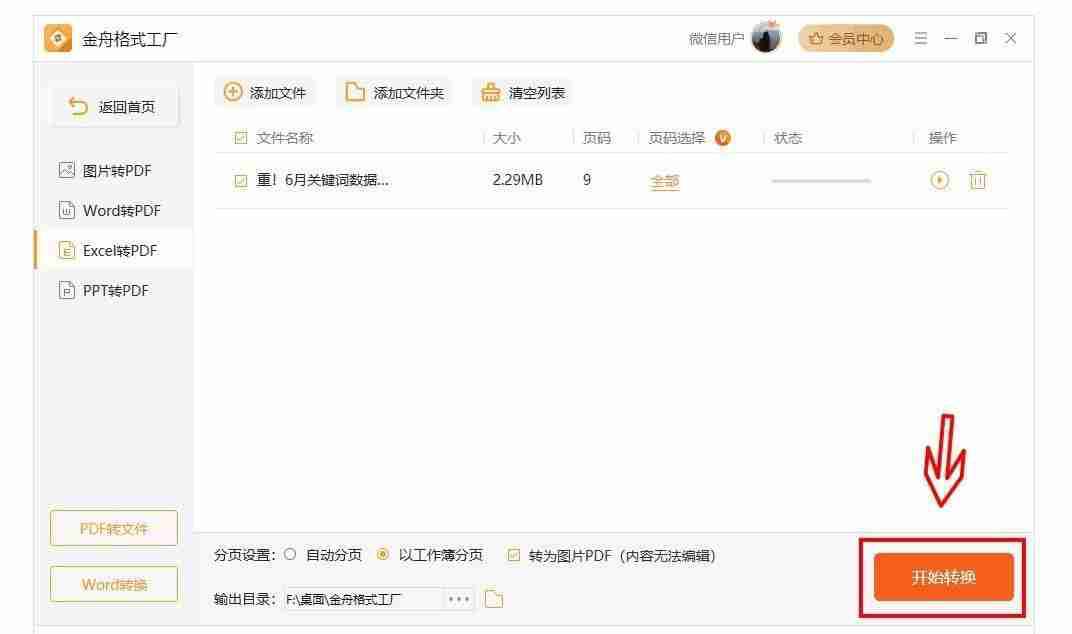
Task: Click the 操作 column header
Action: tap(942, 138)
